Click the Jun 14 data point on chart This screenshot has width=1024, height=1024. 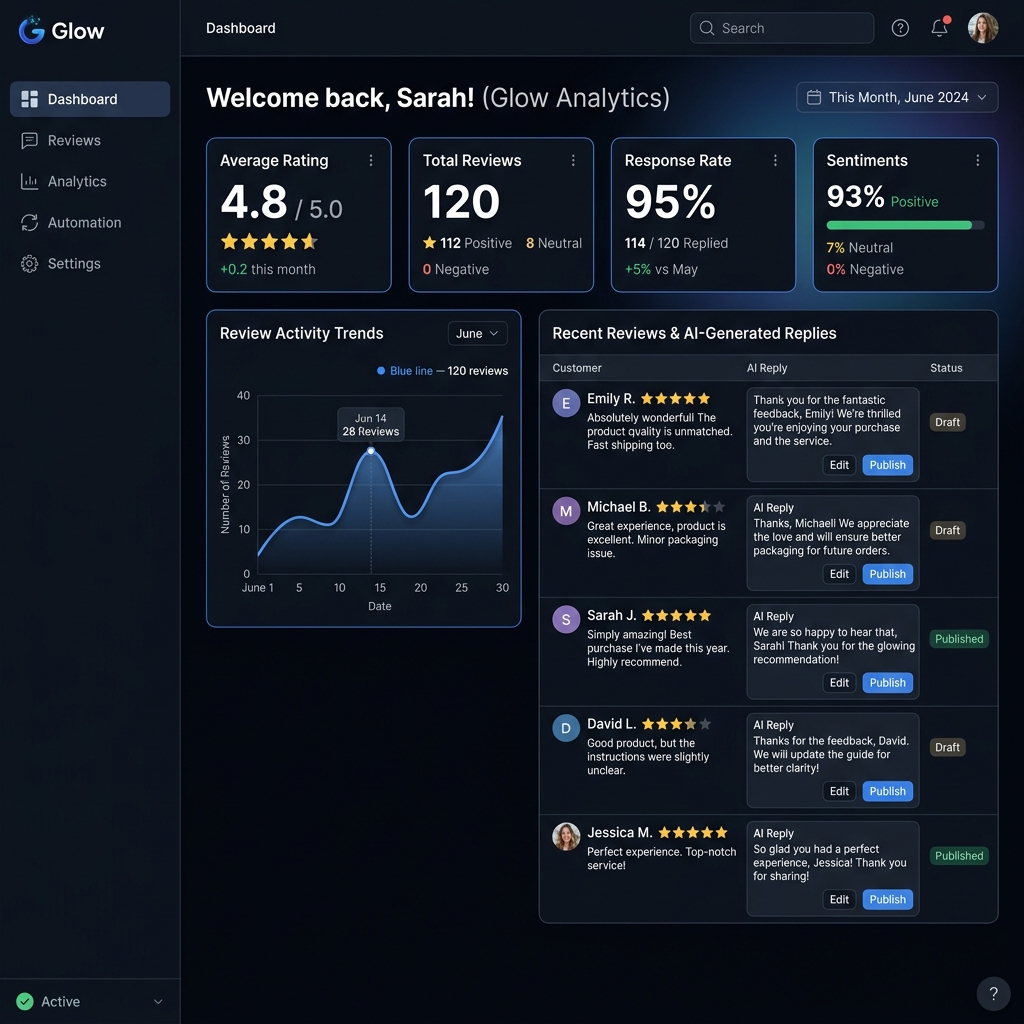click(371, 451)
